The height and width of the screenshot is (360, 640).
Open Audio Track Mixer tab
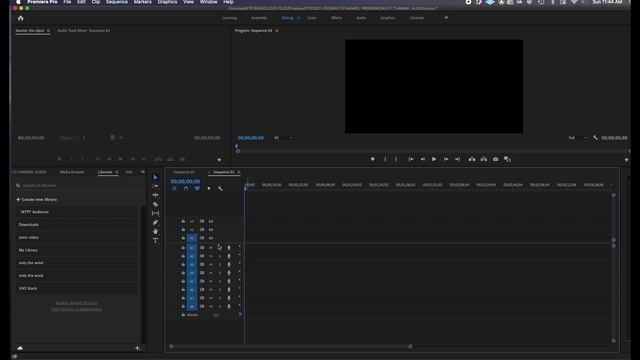(84, 31)
